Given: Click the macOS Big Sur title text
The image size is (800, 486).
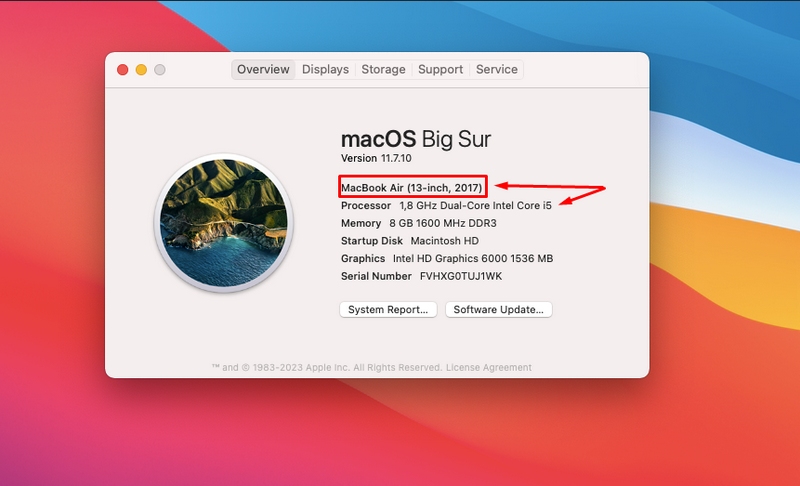Looking at the screenshot, I should pos(415,138).
